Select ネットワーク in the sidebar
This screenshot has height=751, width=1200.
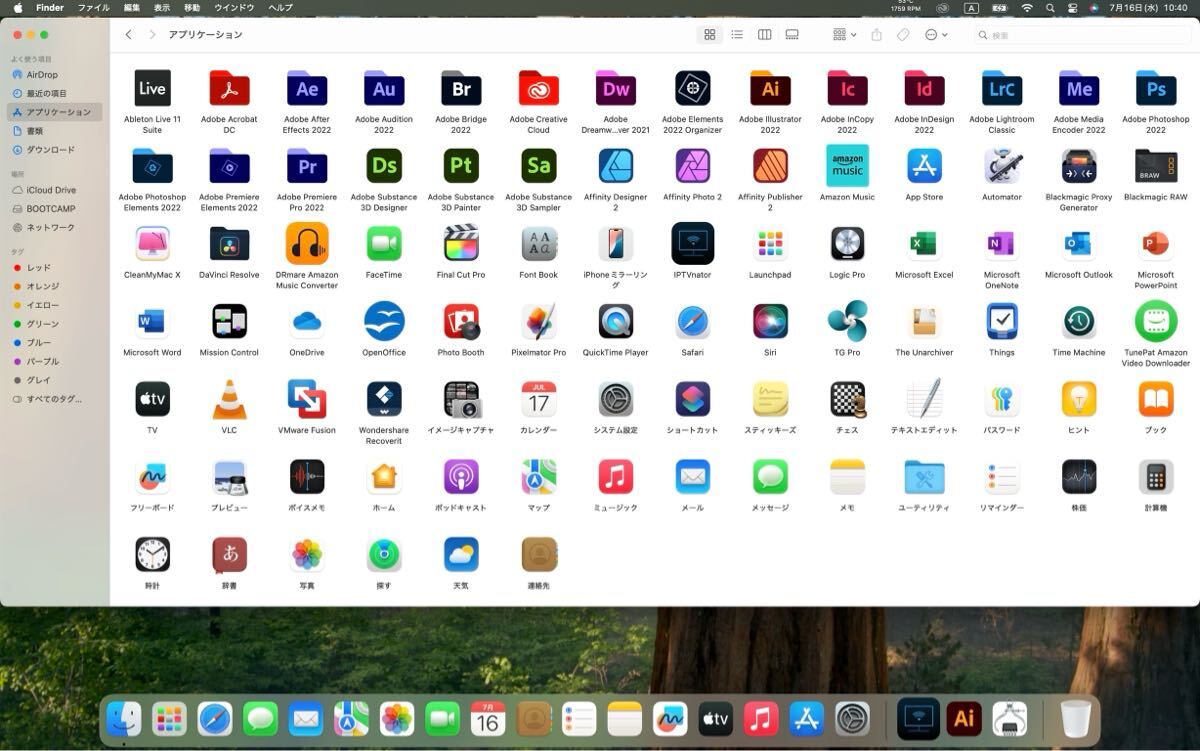55,227
